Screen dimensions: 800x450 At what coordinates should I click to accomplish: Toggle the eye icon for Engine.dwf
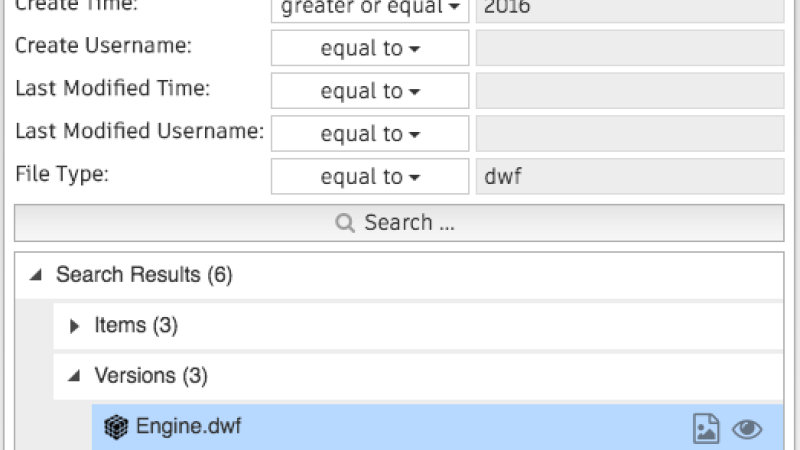[x=747, y=429]
